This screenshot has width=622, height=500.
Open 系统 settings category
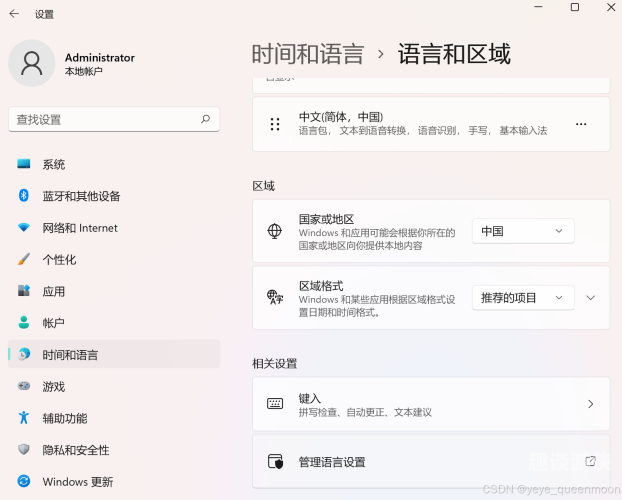(x=114, y=164)
